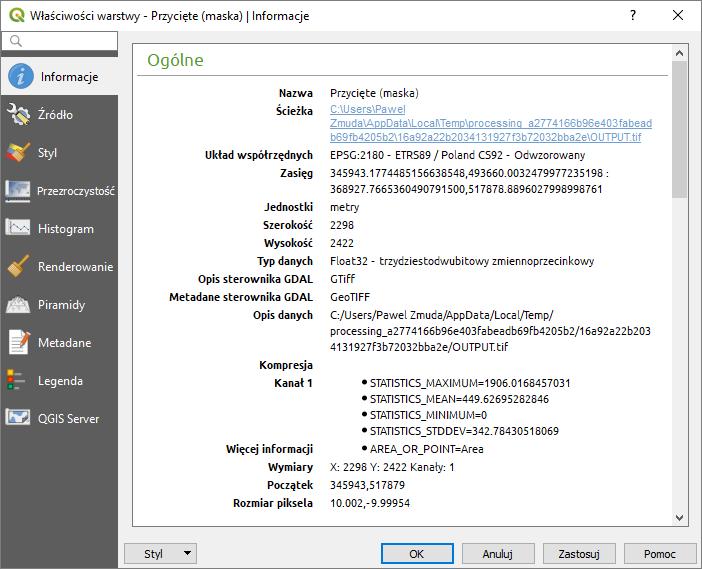Click the Ogólne section heading
Screen dimensions: 702x569
click(176, 60)
